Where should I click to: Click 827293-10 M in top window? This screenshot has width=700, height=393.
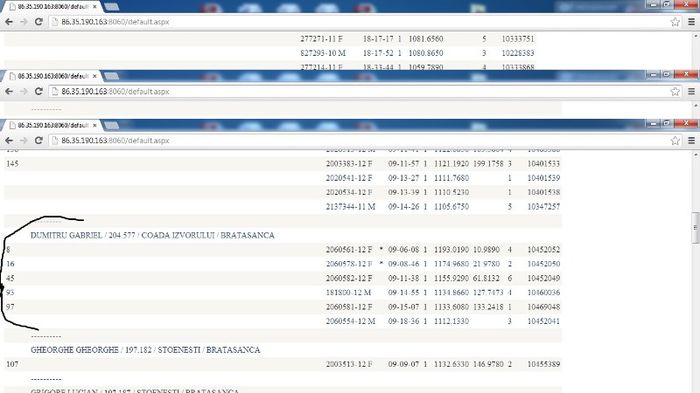[x=323, y=53]
